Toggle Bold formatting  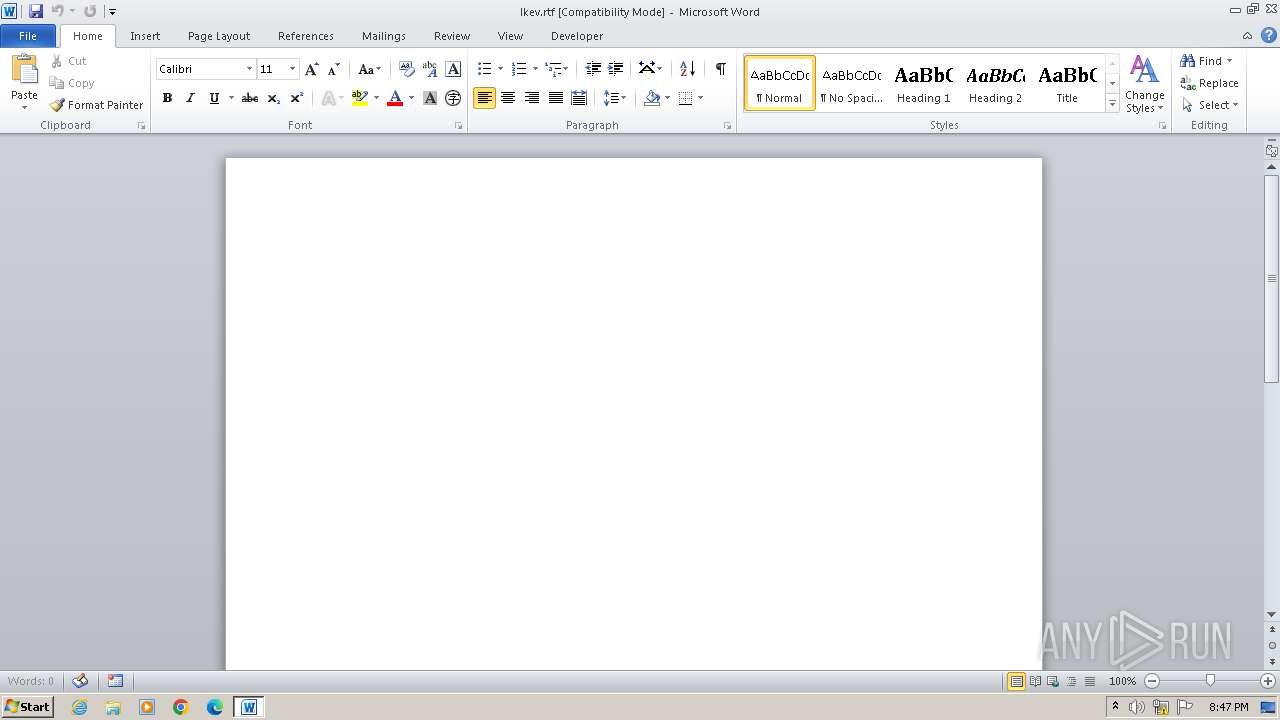click(167, 98)
